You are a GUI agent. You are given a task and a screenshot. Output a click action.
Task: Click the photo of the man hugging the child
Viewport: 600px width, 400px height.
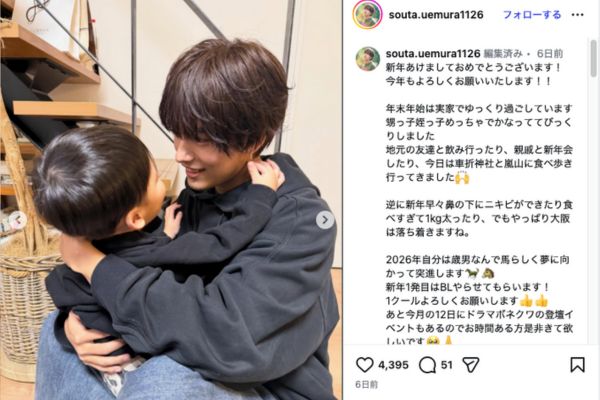[x=171, y=200]
